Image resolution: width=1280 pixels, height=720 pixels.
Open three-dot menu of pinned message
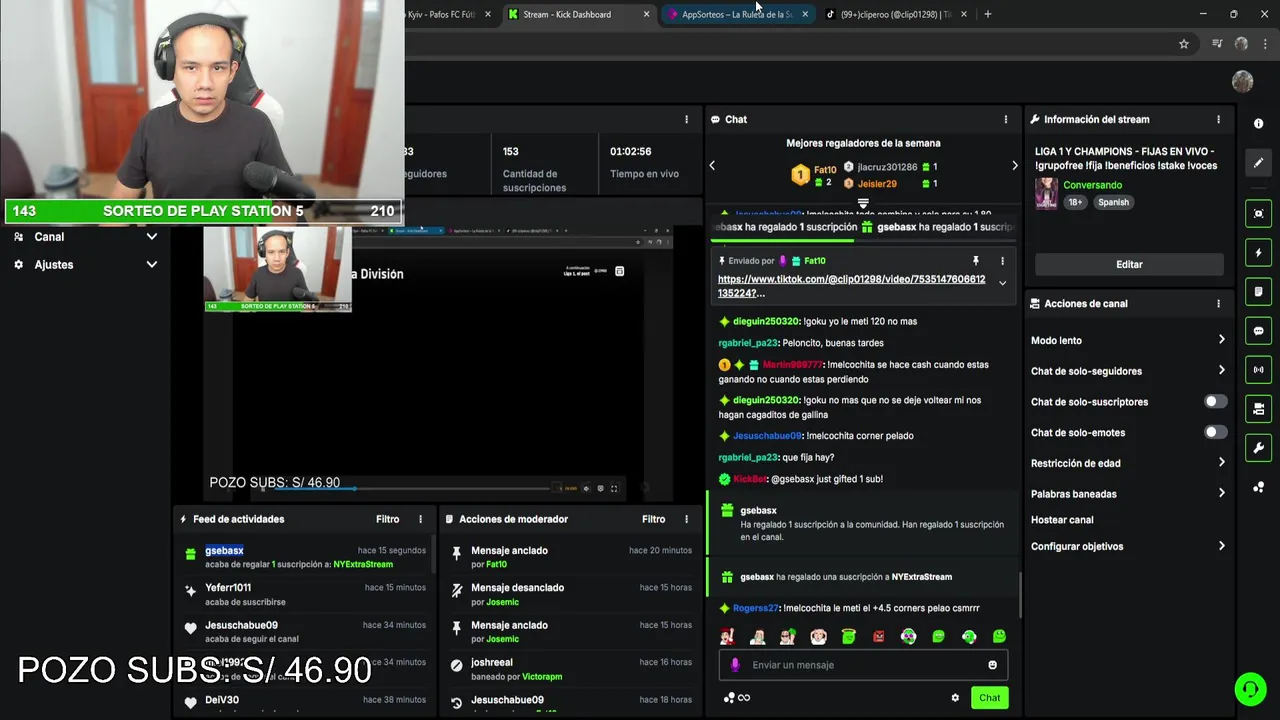(x=1002, y=261)
